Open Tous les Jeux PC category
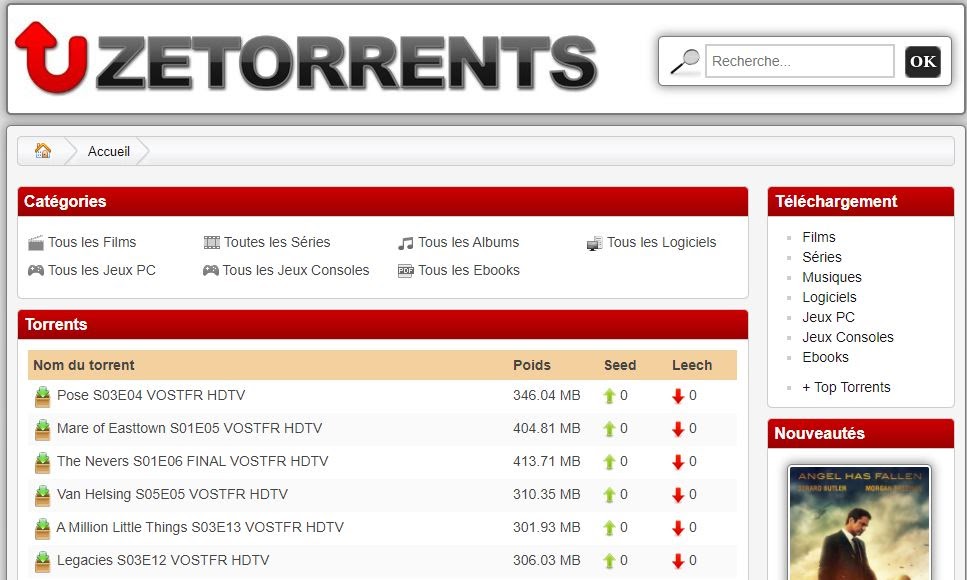 tap(102, 270)
